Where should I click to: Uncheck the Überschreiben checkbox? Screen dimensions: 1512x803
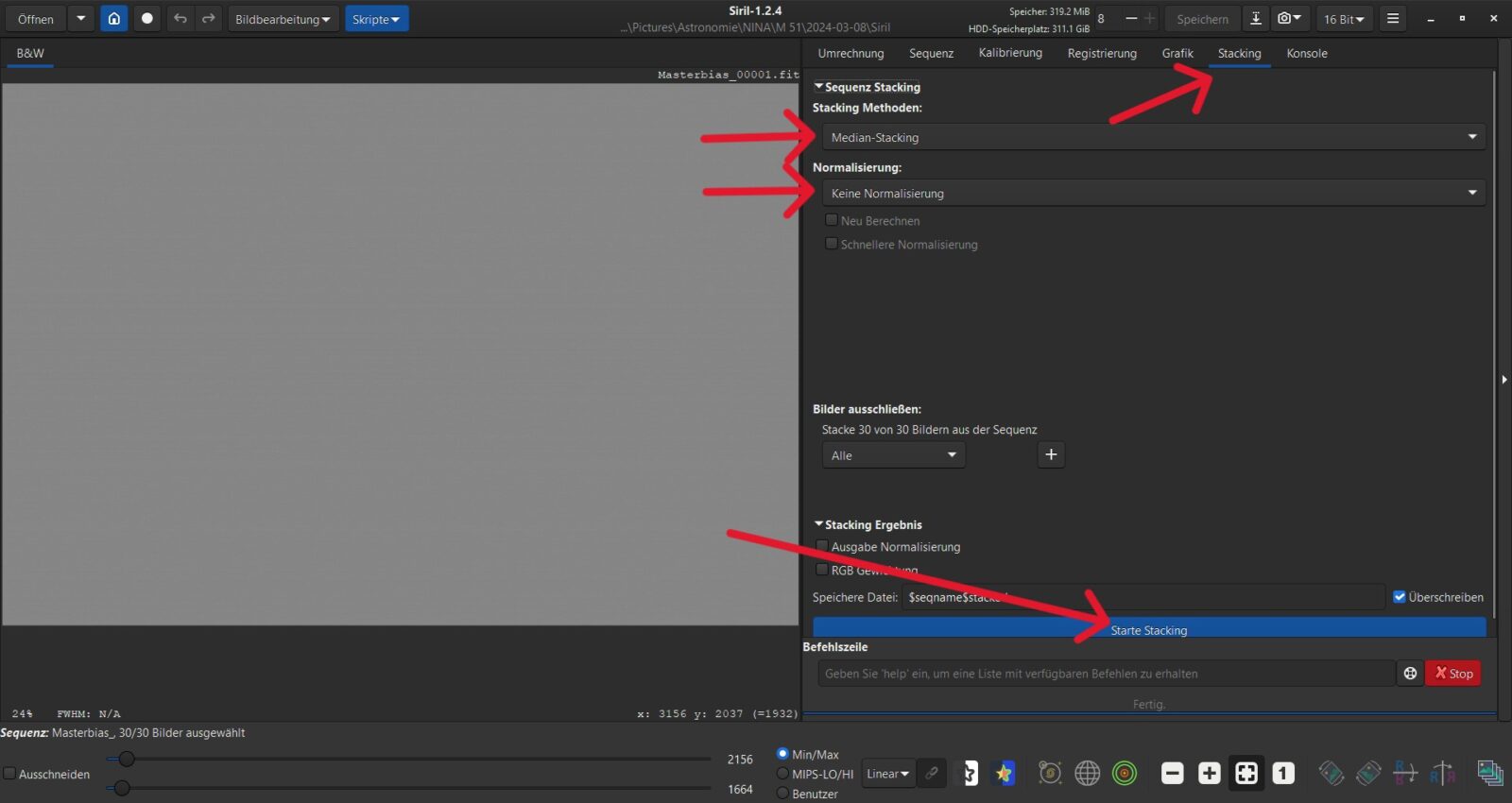tap(1400, 597)
